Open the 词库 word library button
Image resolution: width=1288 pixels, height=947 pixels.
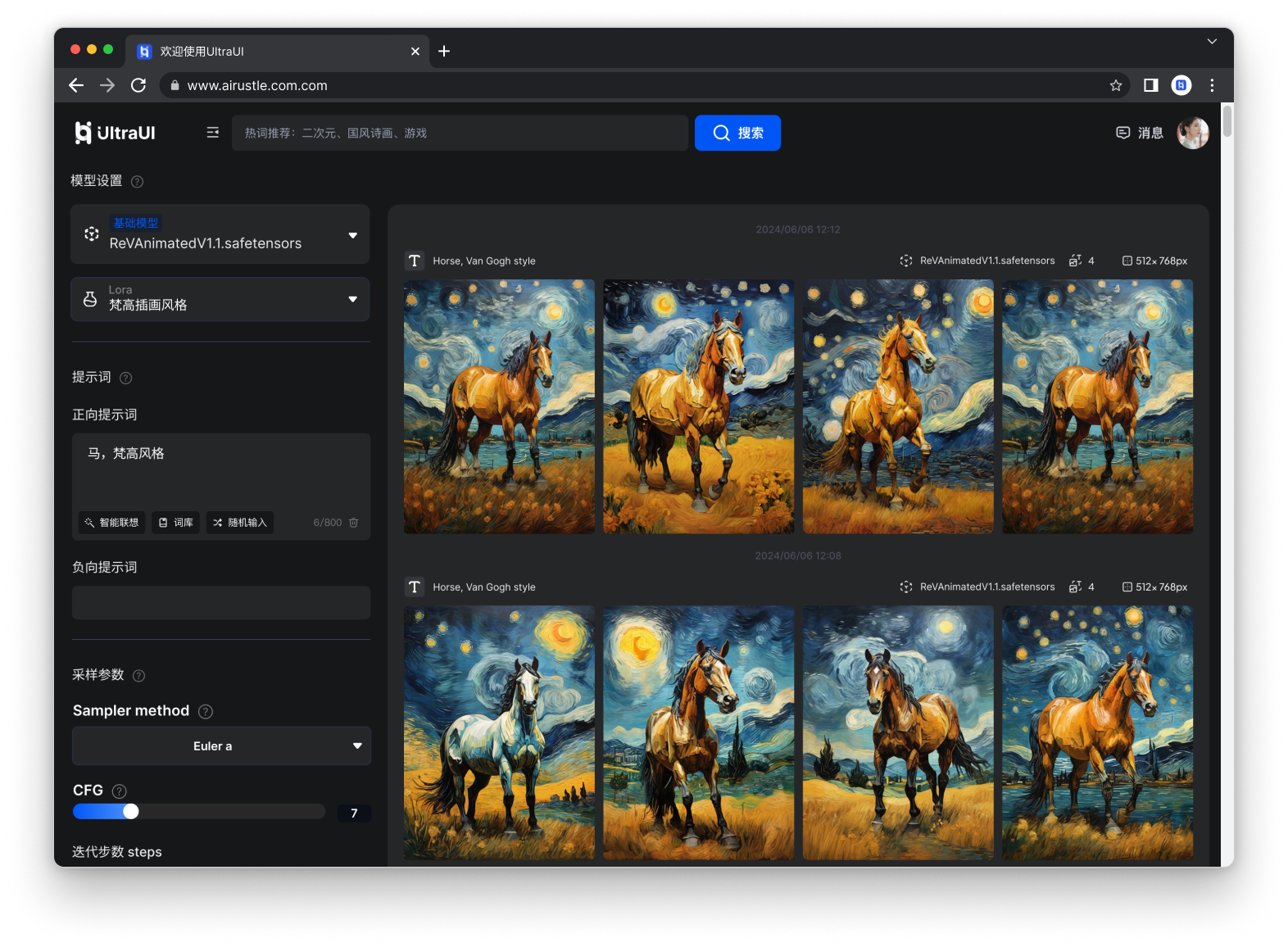coord(176,523)
